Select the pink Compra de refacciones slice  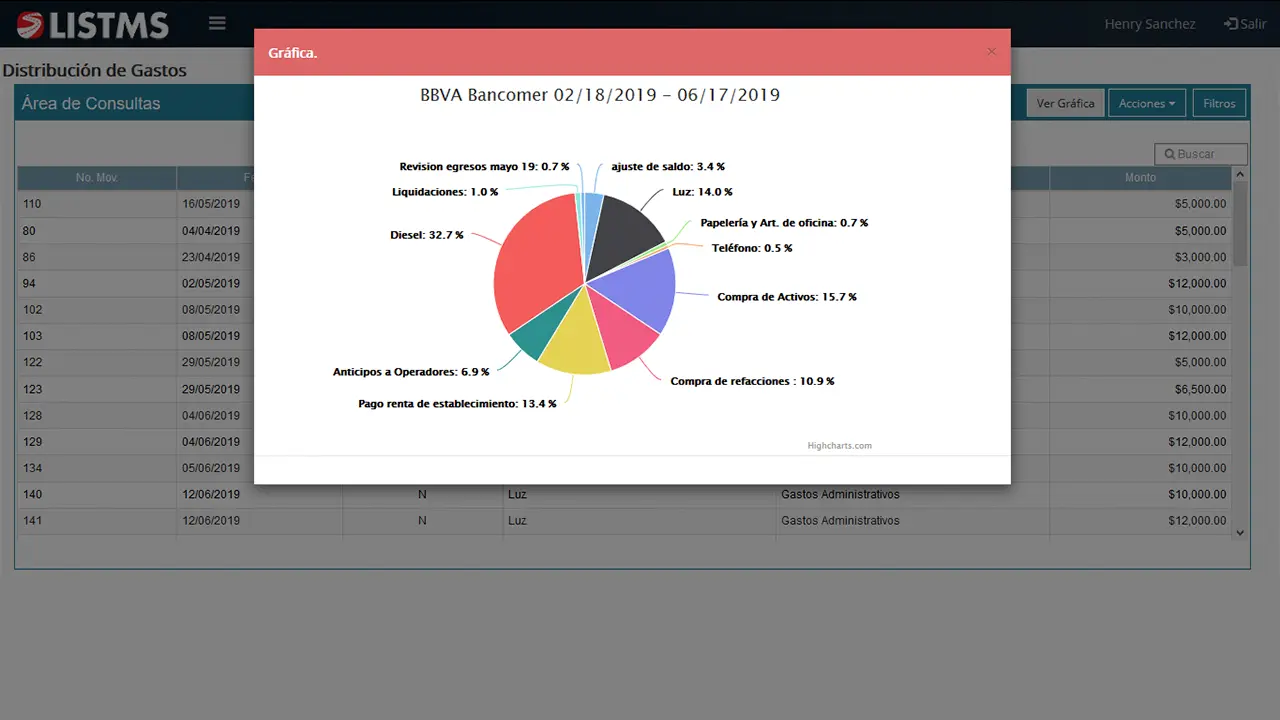click(622, 333)
